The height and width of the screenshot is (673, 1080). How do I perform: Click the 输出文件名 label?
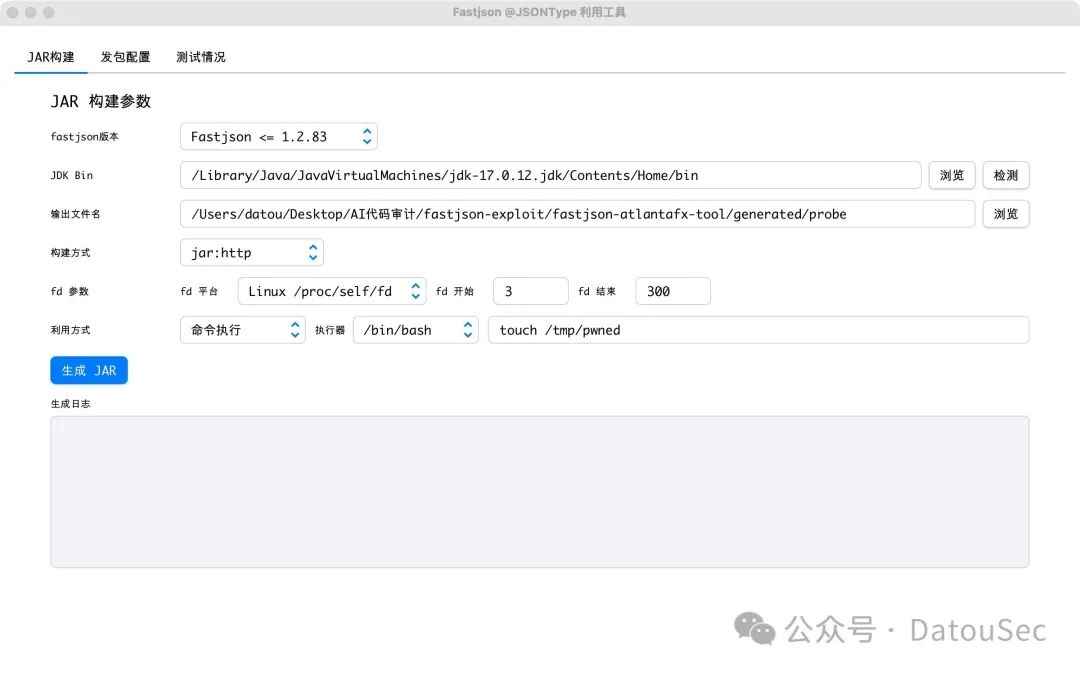75,214
